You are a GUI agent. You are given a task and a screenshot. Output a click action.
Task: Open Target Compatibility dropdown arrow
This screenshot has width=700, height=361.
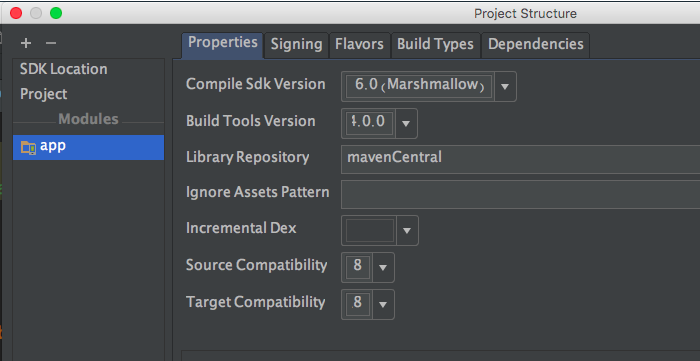click(383, 304)
